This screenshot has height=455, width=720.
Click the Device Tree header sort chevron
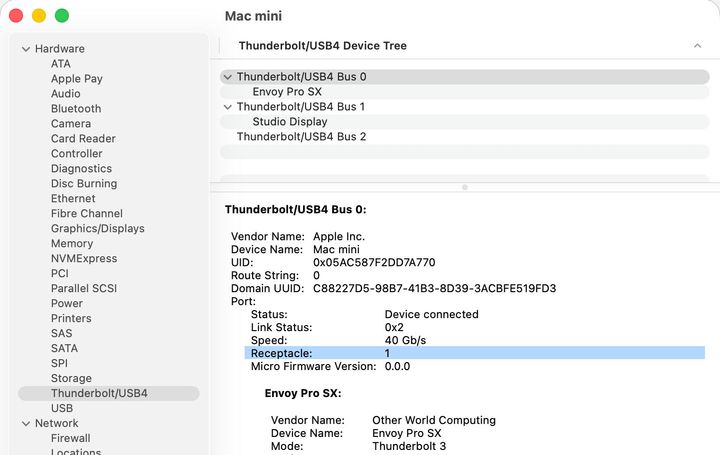(x=698, y=45)
